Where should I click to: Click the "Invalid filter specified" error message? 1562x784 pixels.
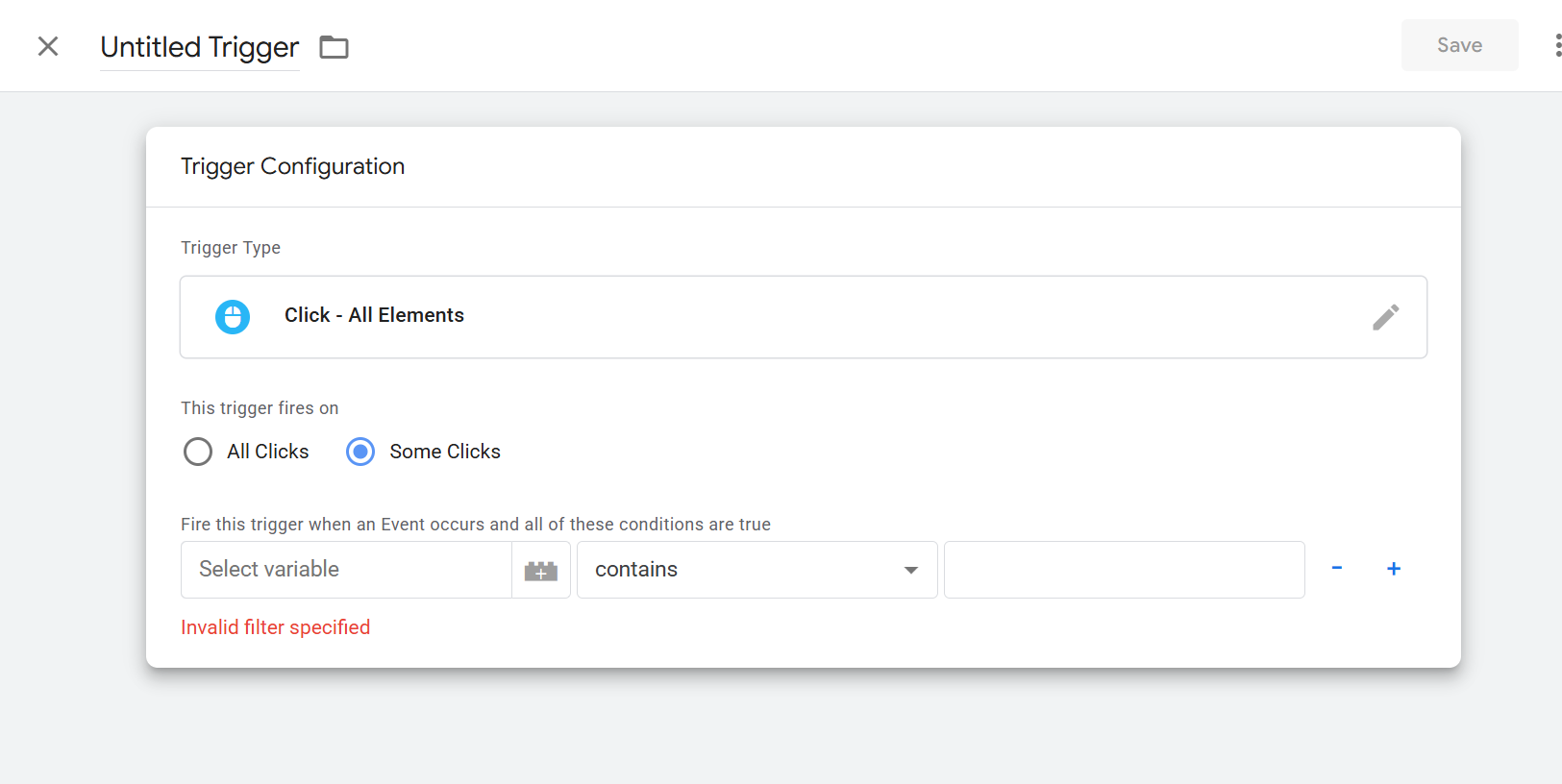(275, 627)
